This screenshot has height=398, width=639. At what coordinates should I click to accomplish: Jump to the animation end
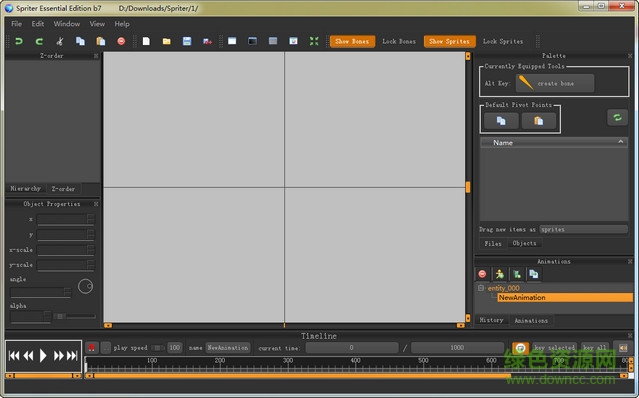73,356
